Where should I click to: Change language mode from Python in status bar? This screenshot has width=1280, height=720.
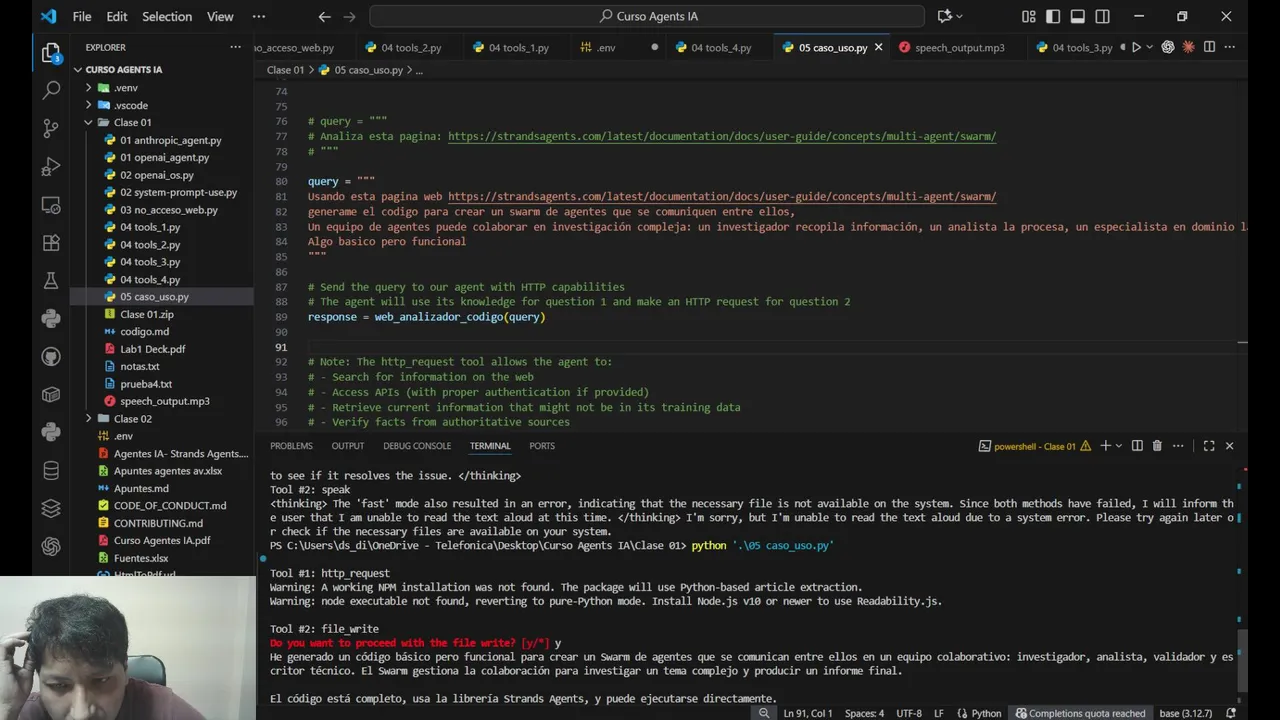[986, 713]
